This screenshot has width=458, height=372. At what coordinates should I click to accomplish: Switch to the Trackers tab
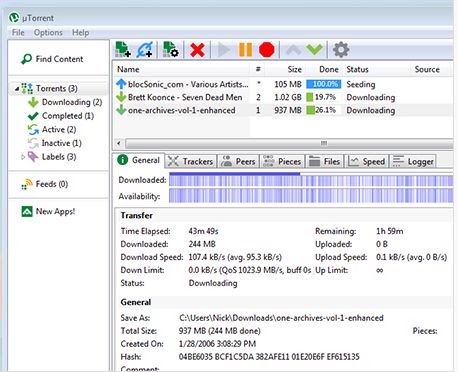click(x=191, y=161)
